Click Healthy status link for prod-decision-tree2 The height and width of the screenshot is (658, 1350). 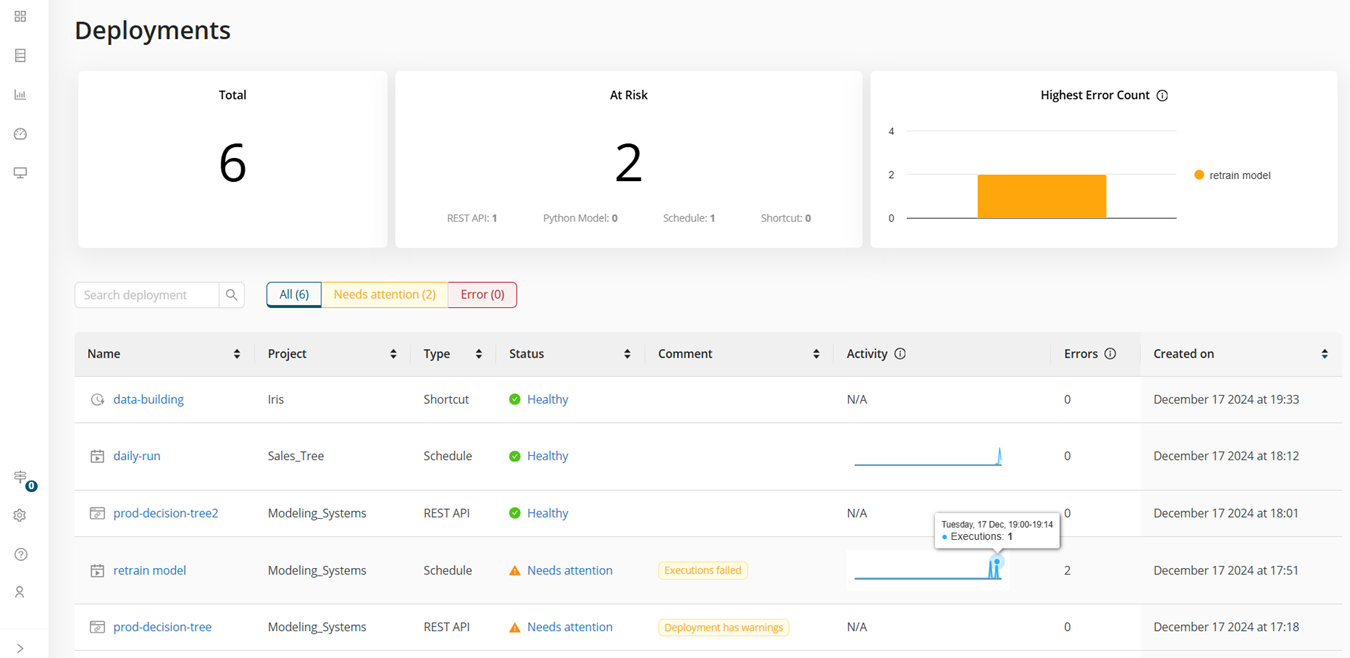click(x=547, y=513)
